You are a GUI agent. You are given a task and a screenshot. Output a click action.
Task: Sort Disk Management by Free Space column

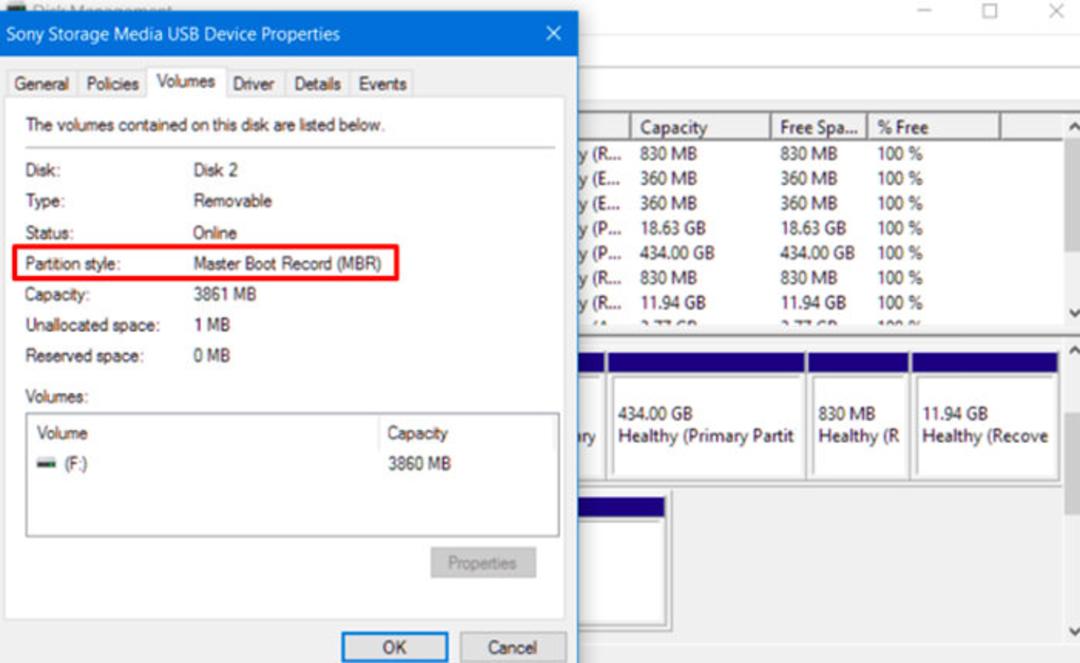pyautogui.click(x=818, y=127)
